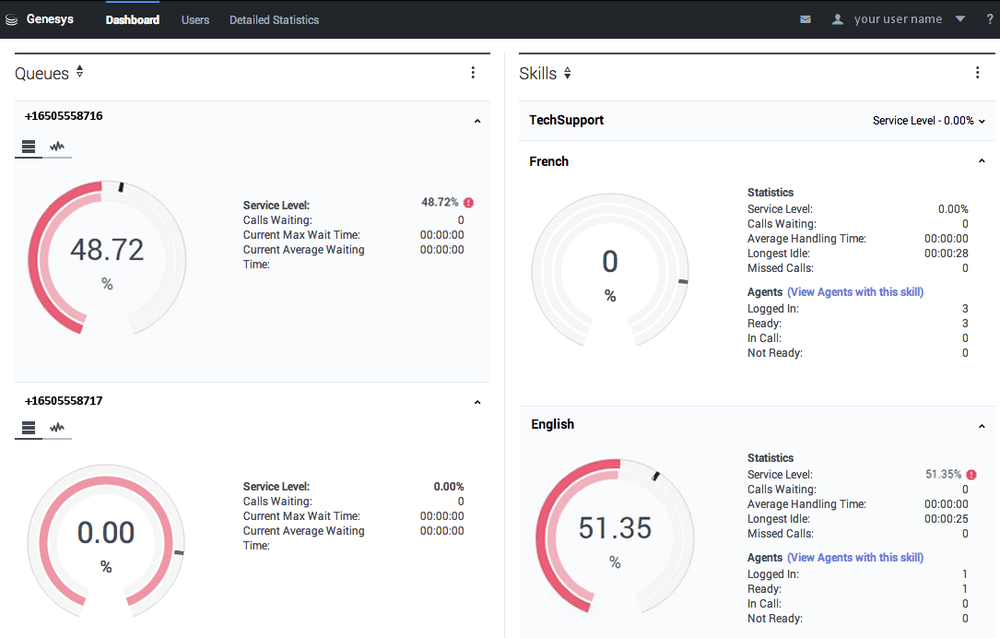
Task: Switch queue +16505558716 to graph view
Action: click(x=58, y=147)
